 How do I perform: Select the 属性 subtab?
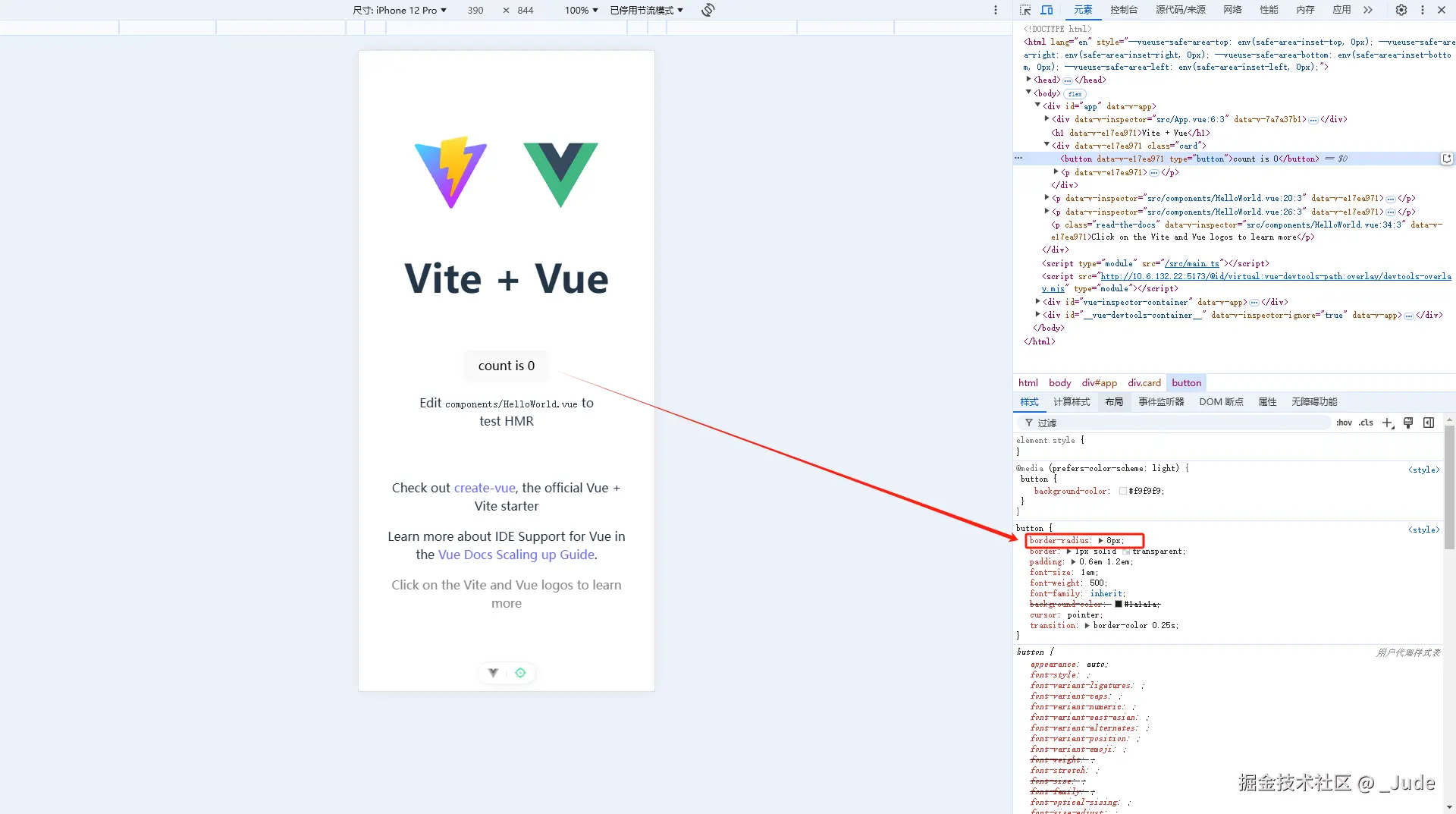1267,402
